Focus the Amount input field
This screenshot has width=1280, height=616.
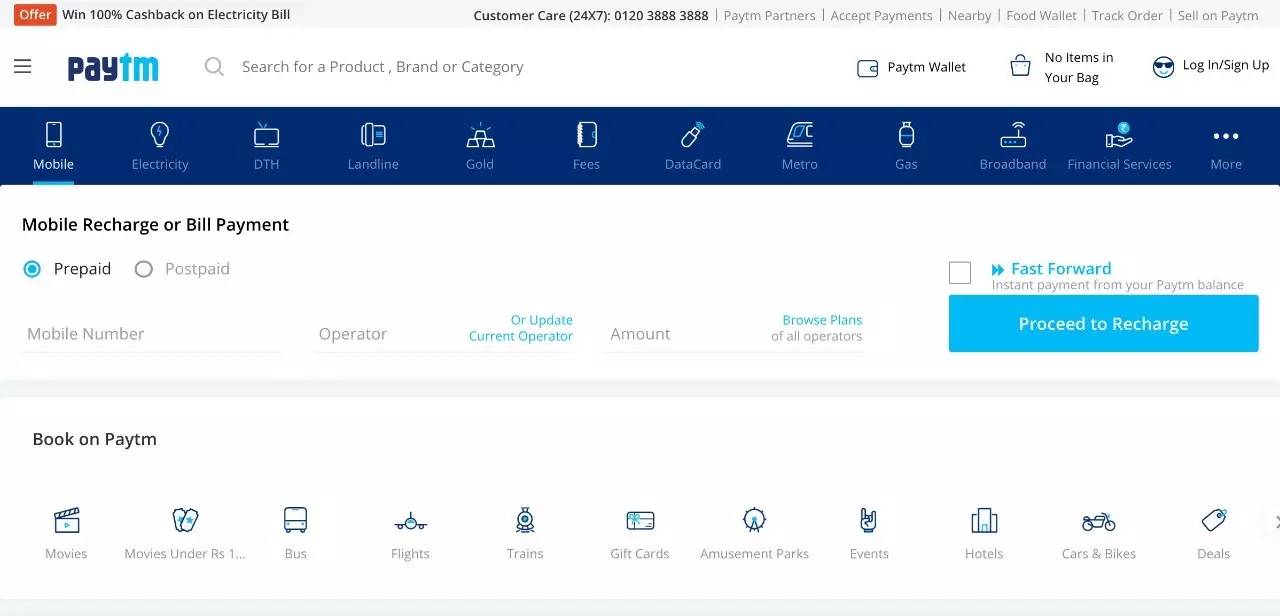pos(735,334)
